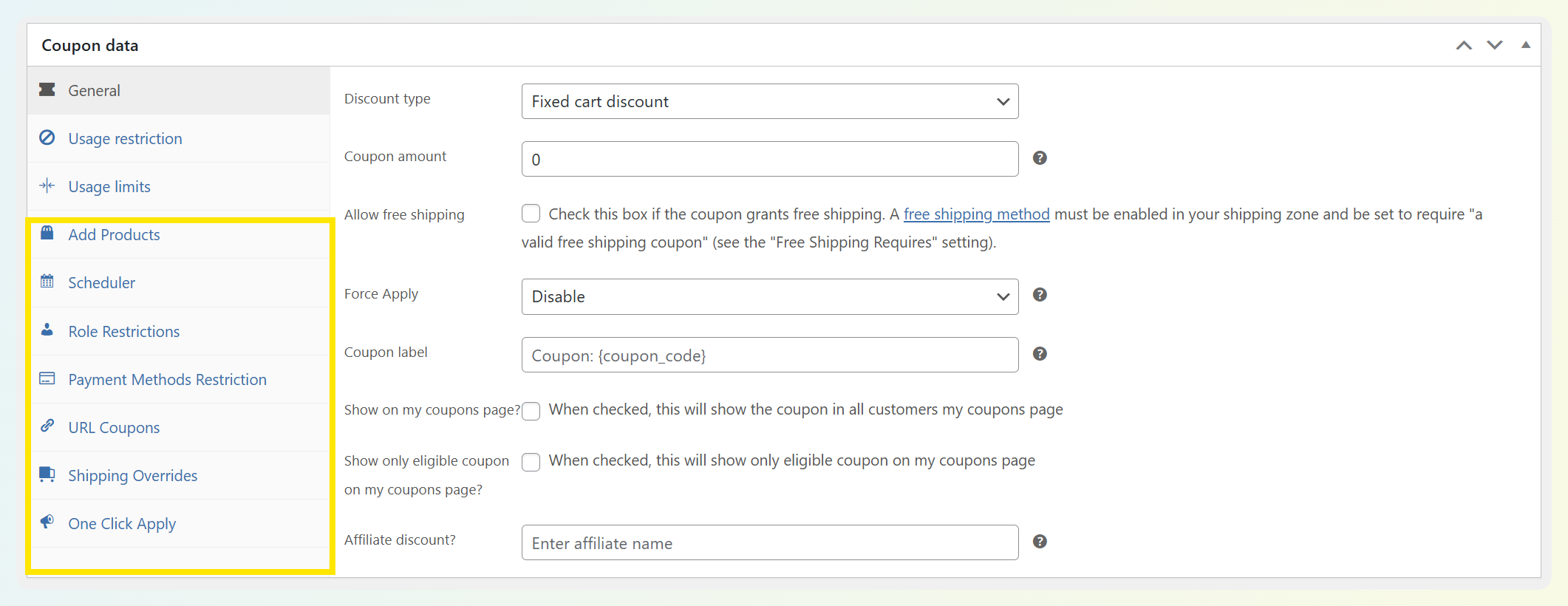Screen dimensions: 1568x606
Task: Collapse the Coupon data panel with triangle toggle
Action: point(1525,45)
